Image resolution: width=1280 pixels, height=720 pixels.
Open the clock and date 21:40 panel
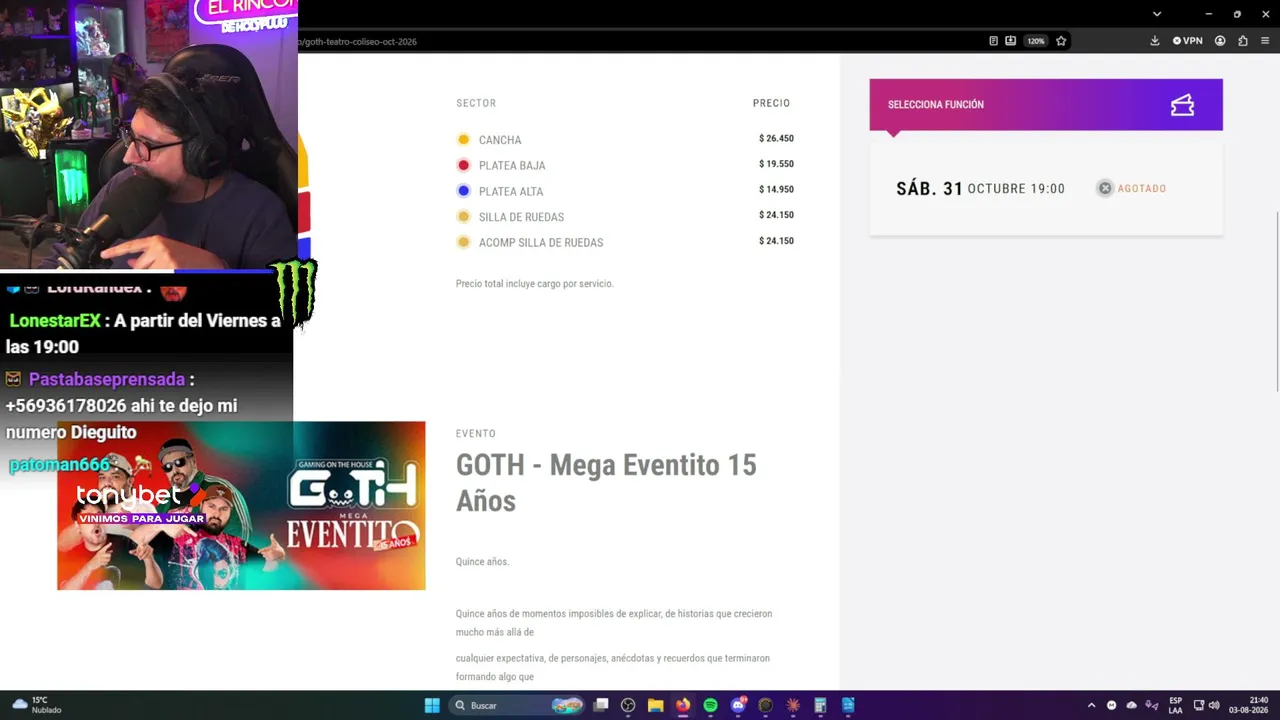coord(1249,705)
